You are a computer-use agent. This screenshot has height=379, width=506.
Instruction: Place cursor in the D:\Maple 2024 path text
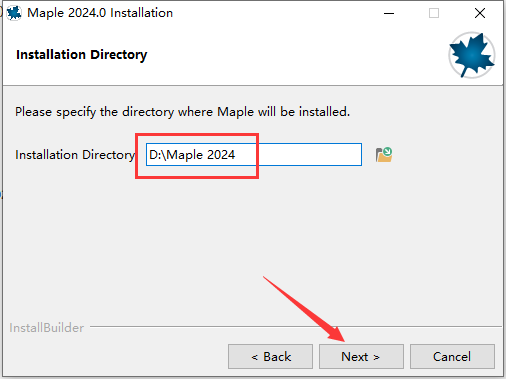point(192,155)
